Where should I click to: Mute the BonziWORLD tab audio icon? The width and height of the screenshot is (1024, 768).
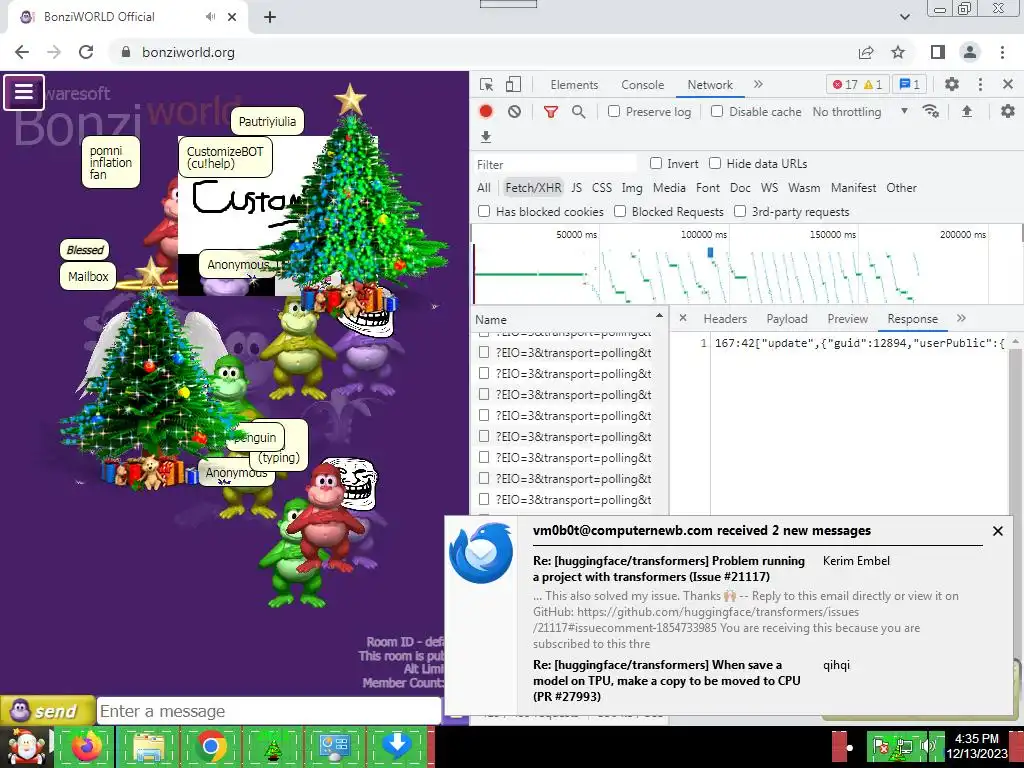click(210, 17)
